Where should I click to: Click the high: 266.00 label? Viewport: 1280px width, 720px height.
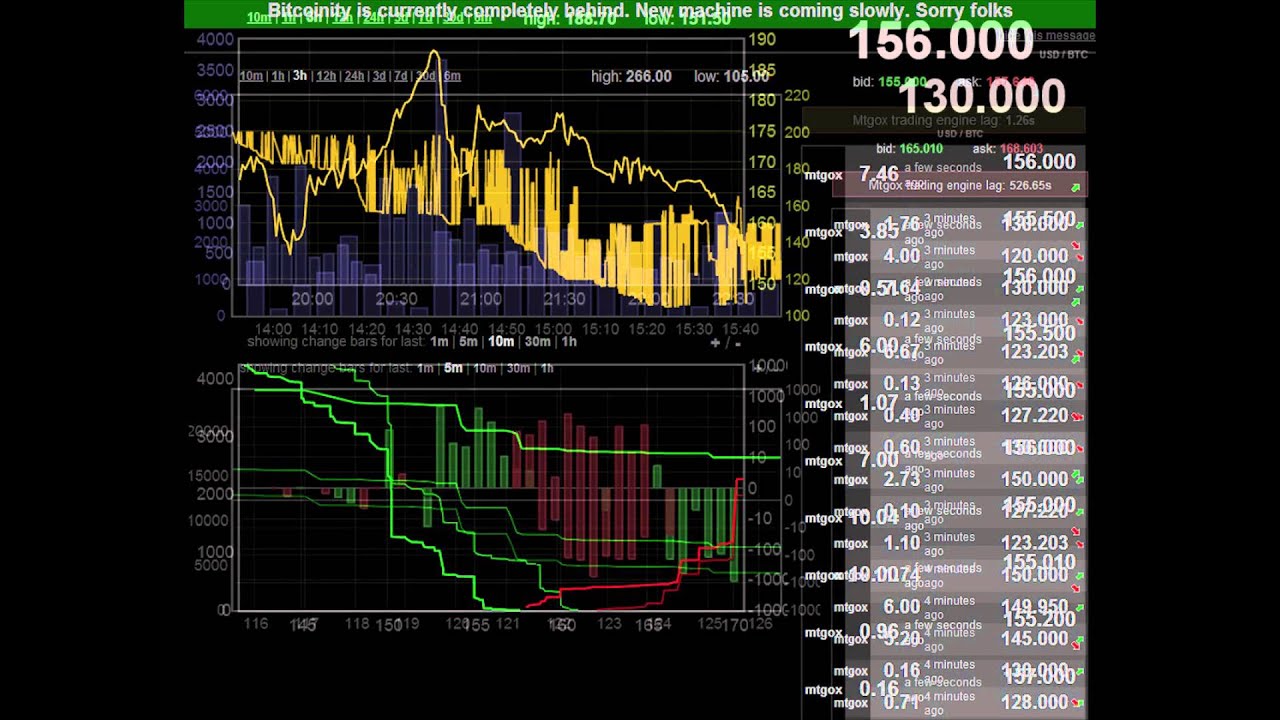click(631, 76)
